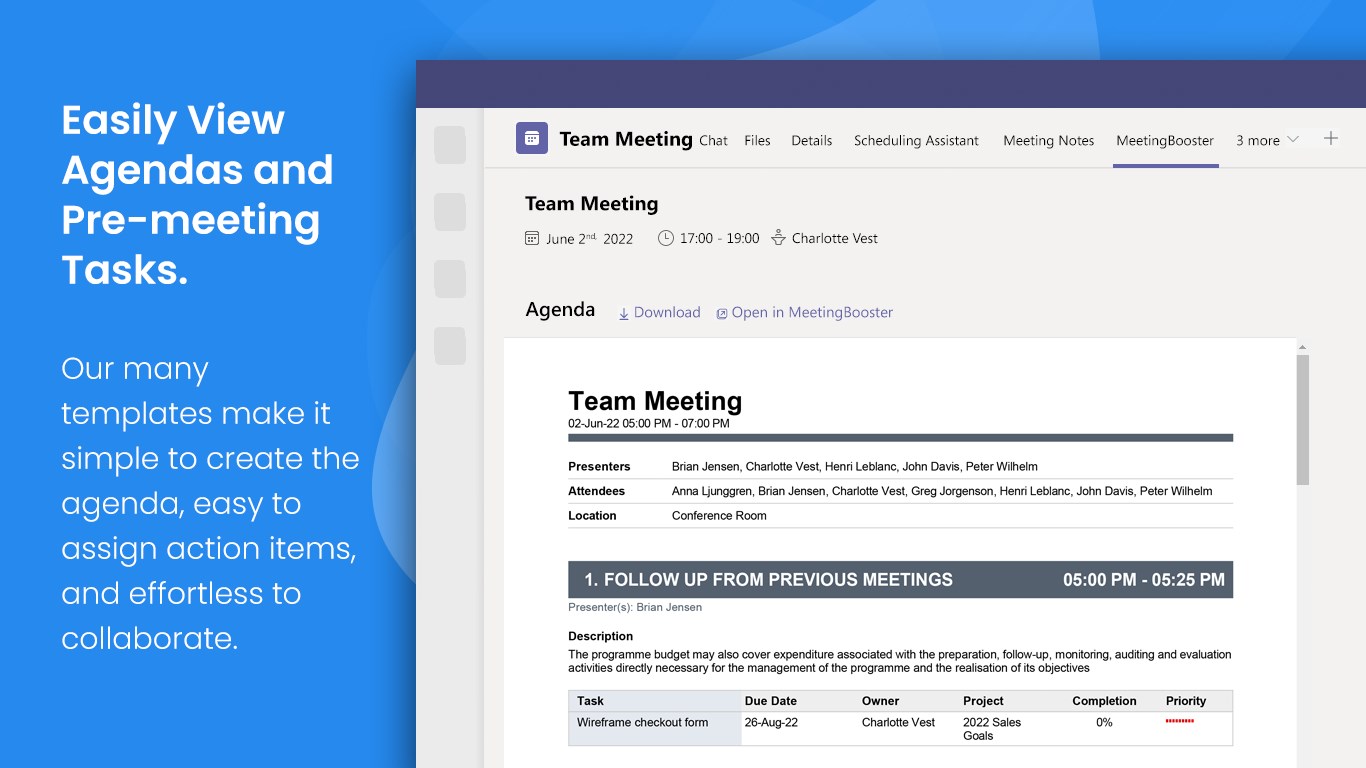Download the agenda

pyautogui.click(x=667, y=313)
